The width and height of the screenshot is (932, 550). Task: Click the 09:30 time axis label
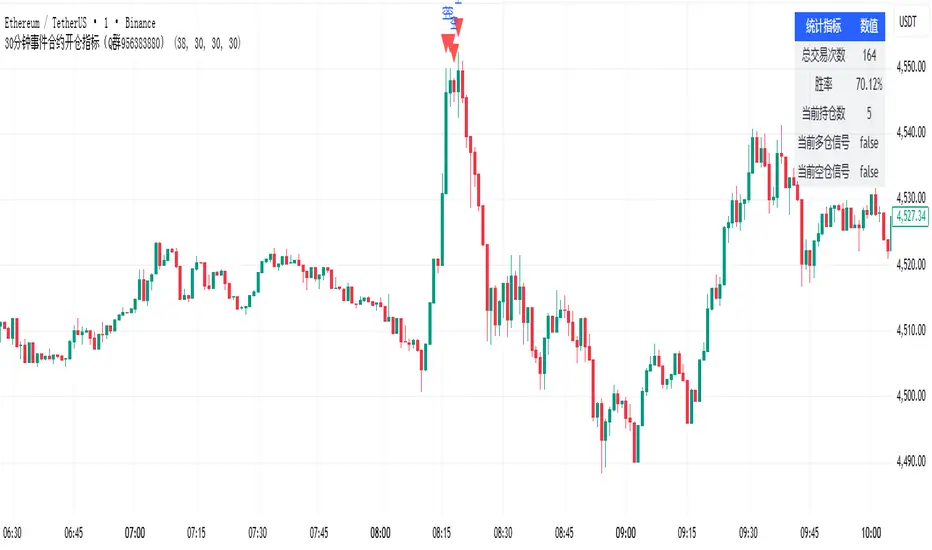[747, 533]
